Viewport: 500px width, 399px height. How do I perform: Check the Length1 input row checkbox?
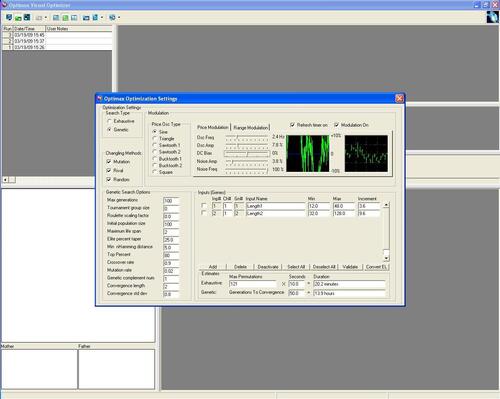pyautogui.click(x=204, y=206)
